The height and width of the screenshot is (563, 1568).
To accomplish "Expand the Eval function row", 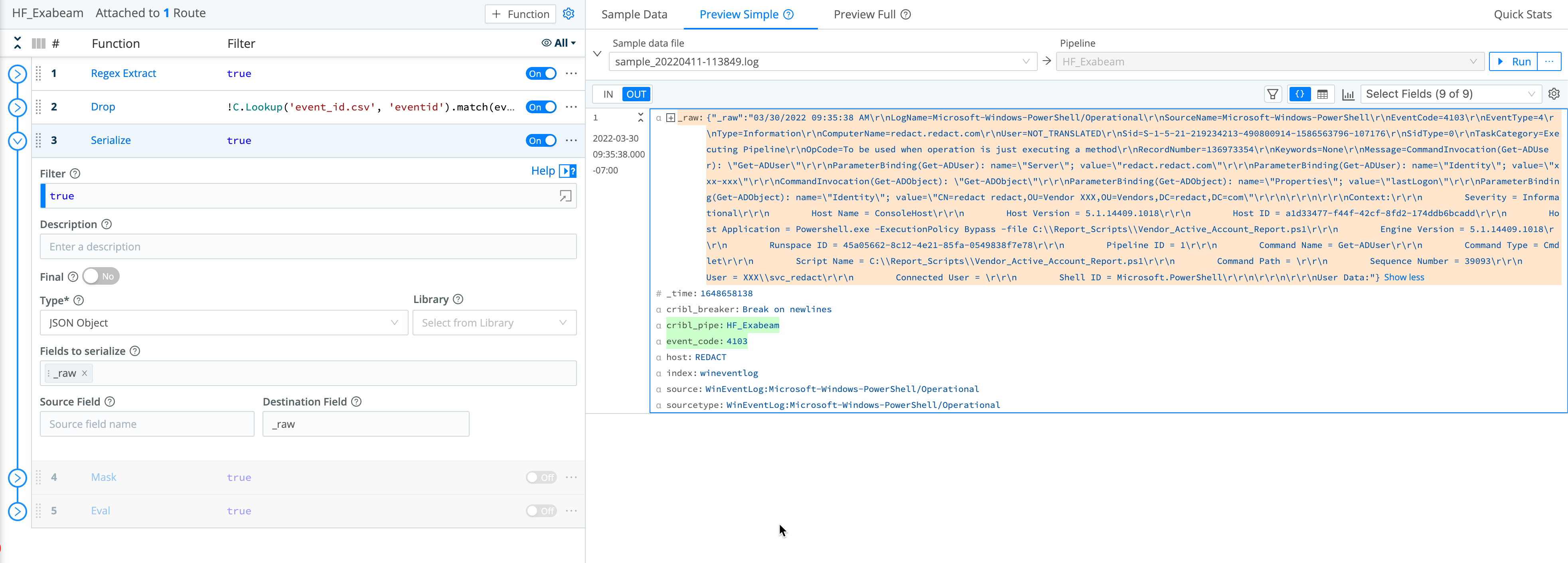I will click(x=17, y=511).
